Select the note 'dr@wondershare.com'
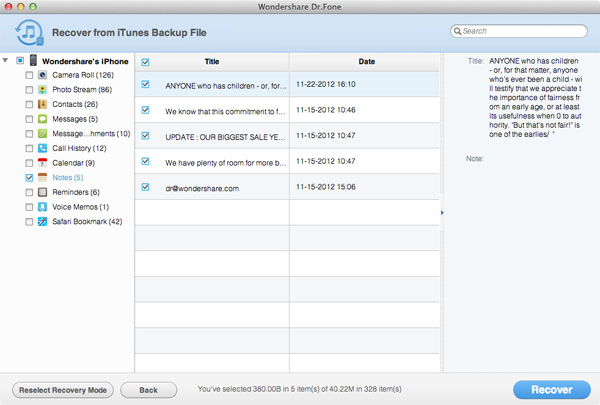Screen dimensions: 600x405 202,188
